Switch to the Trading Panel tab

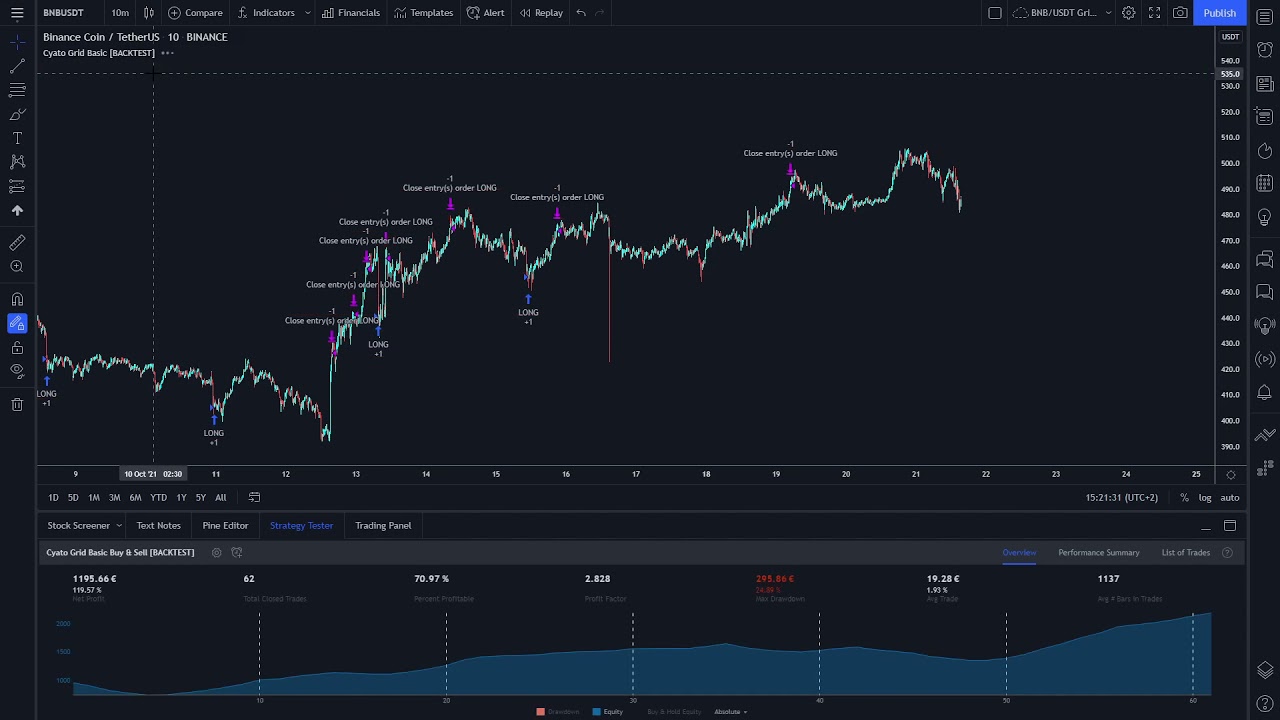click(x=383, y=525)
